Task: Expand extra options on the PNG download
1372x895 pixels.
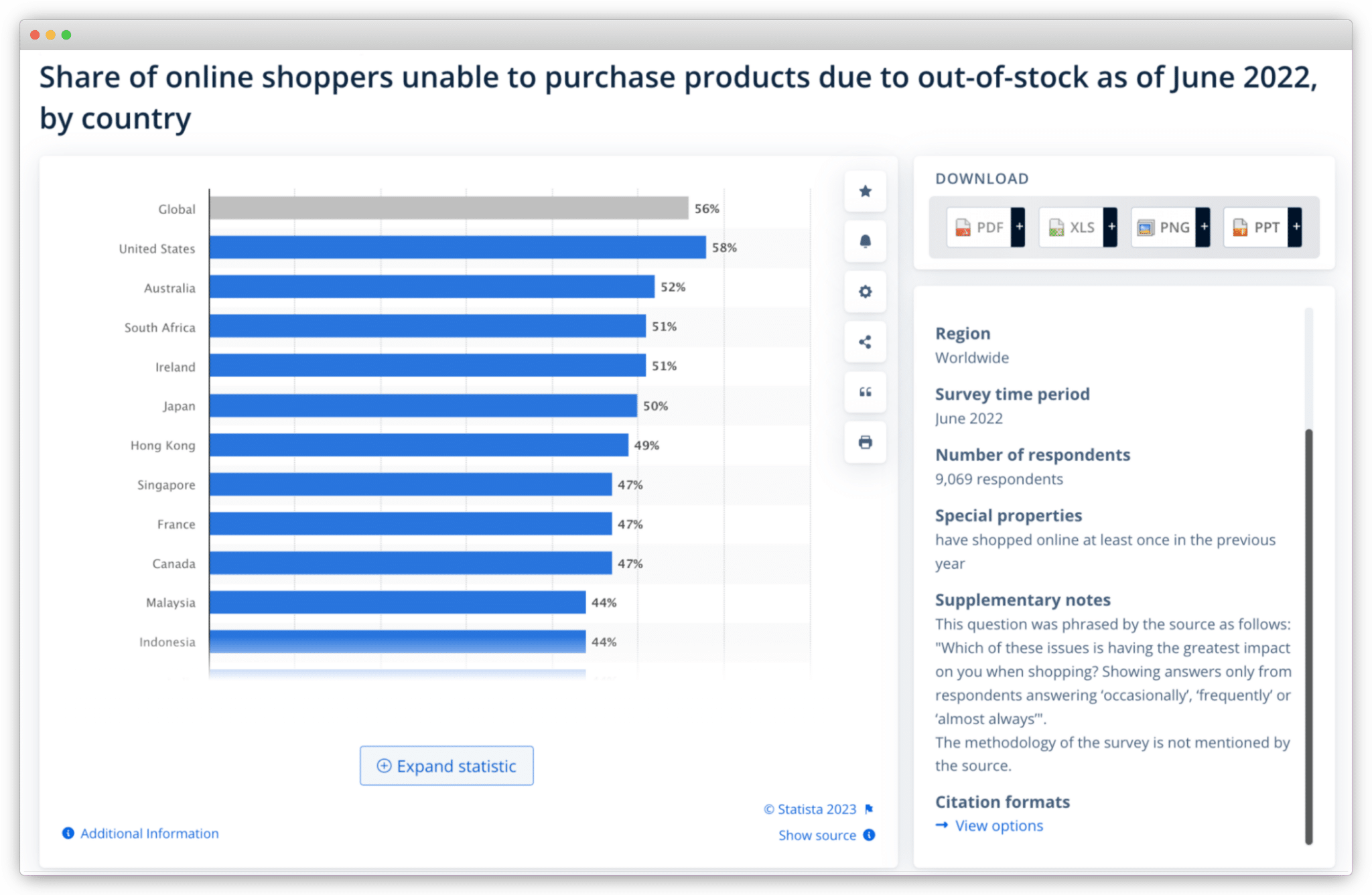Action: 1204,227
